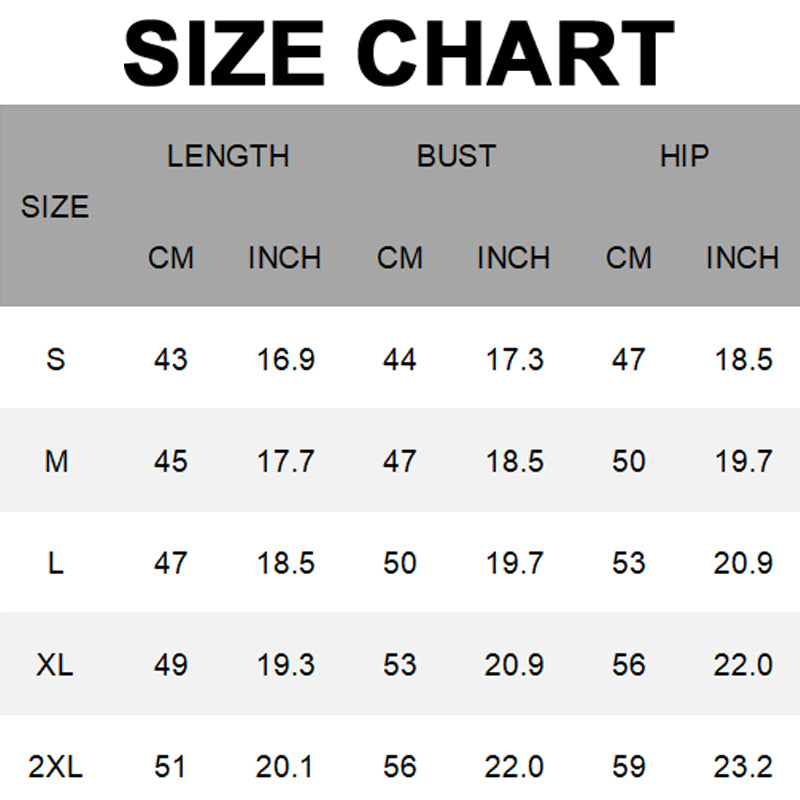Choose the XL size row label

[x=55, y=665]
